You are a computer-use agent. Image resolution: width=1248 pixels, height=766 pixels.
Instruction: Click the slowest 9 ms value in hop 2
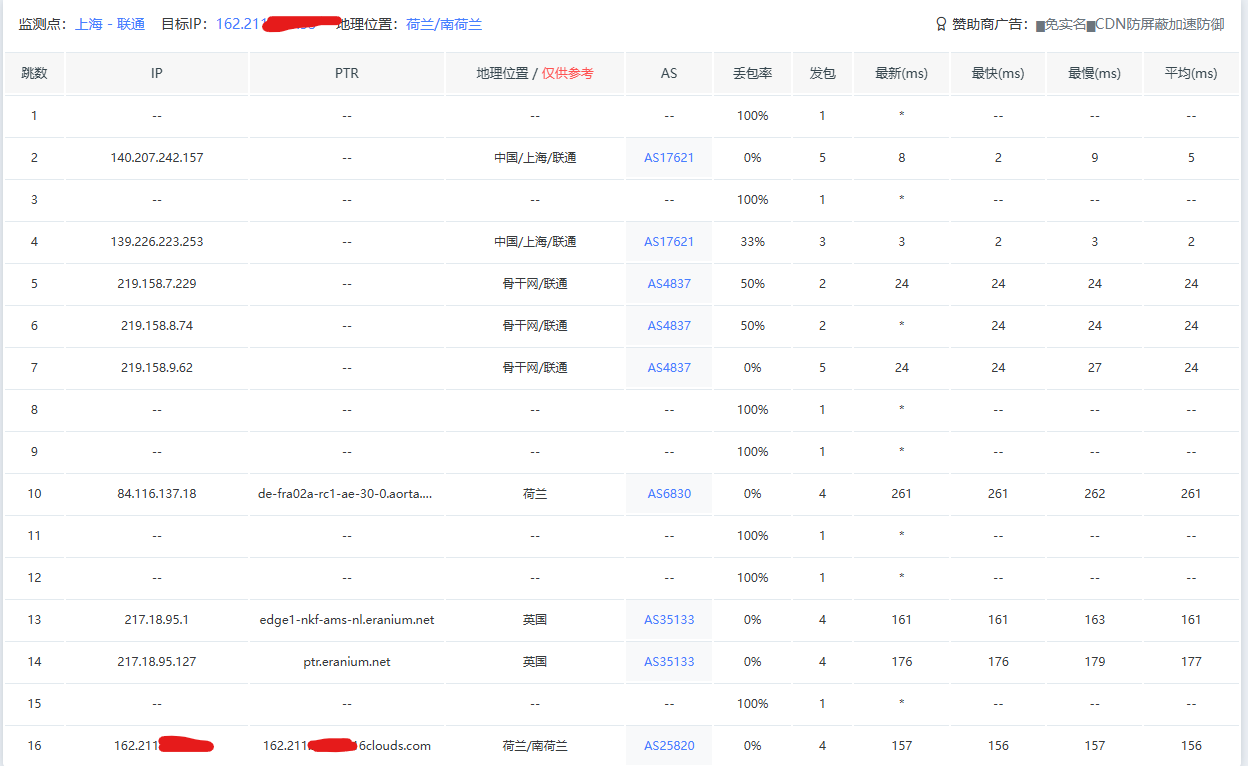tap(1095, 158)
